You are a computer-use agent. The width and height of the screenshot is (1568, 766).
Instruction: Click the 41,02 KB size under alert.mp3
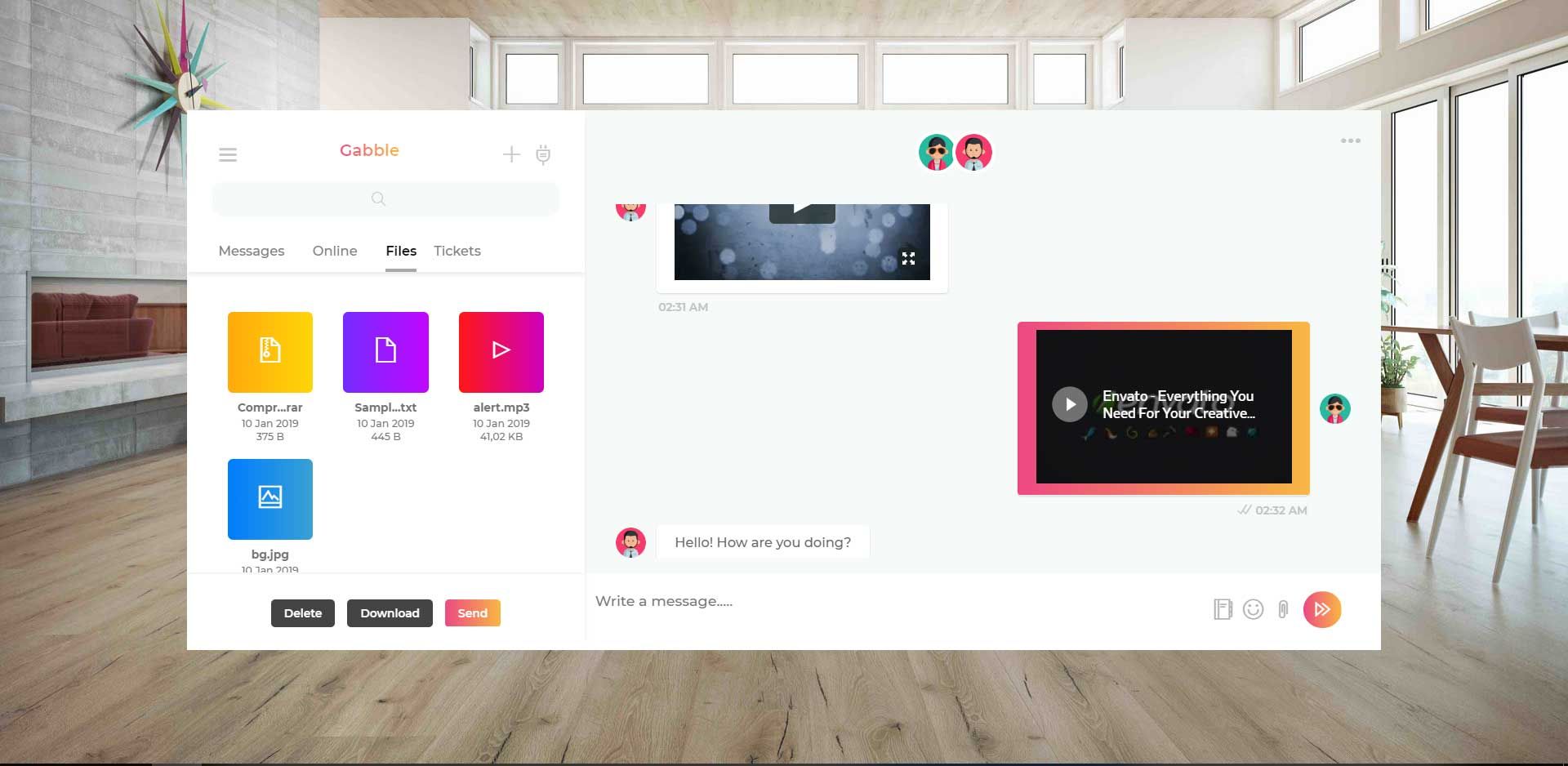tap(501, 437)
